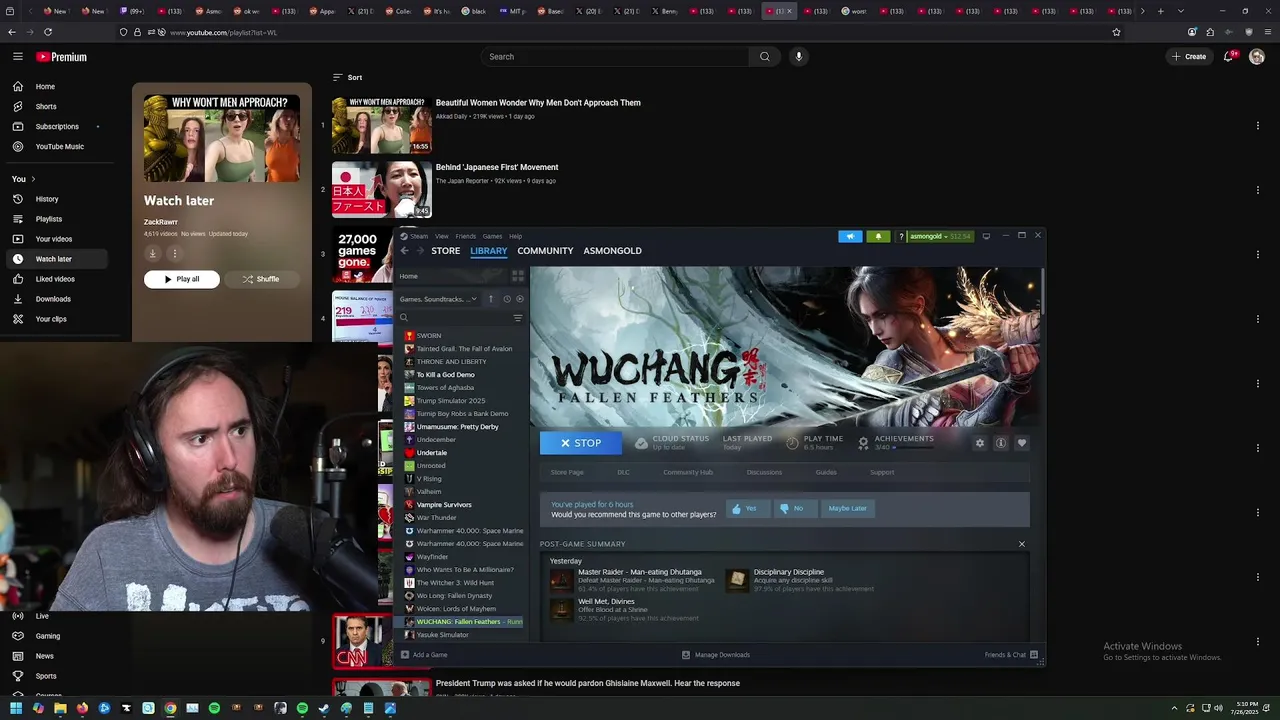Click the Steam announcements megaphone icon
This screenshot has width=1280, height=720.
[x=850, y=236]
